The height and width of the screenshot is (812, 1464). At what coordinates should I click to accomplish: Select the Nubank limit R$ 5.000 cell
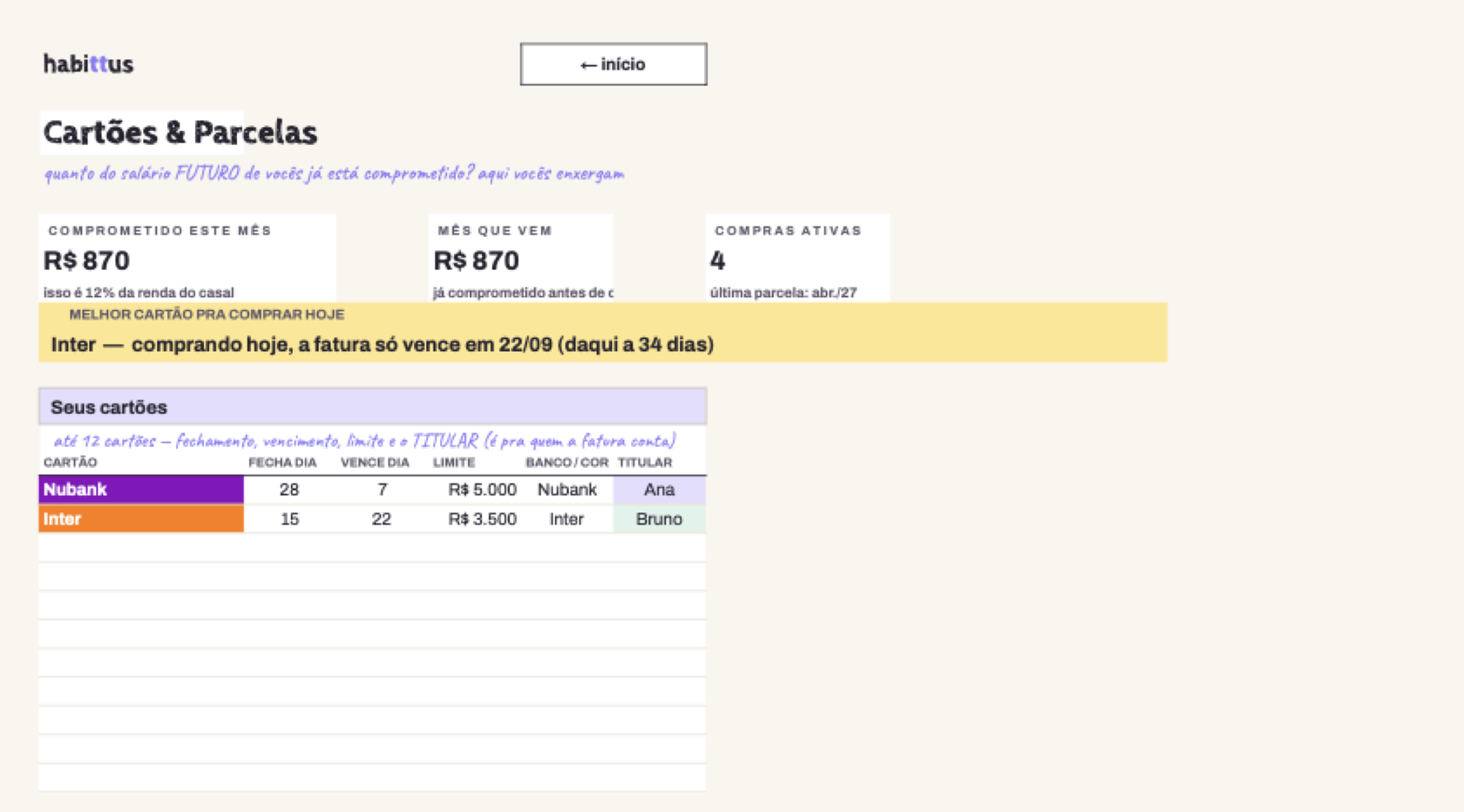tap(475, 490)
